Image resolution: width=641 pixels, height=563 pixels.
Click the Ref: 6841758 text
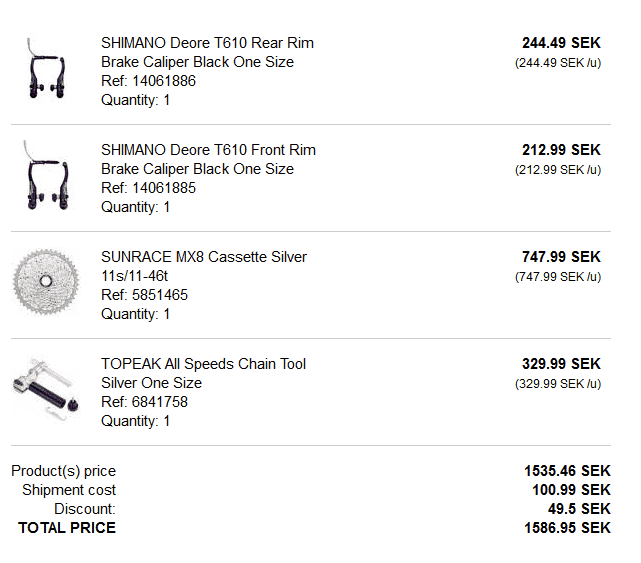(144, 402)
